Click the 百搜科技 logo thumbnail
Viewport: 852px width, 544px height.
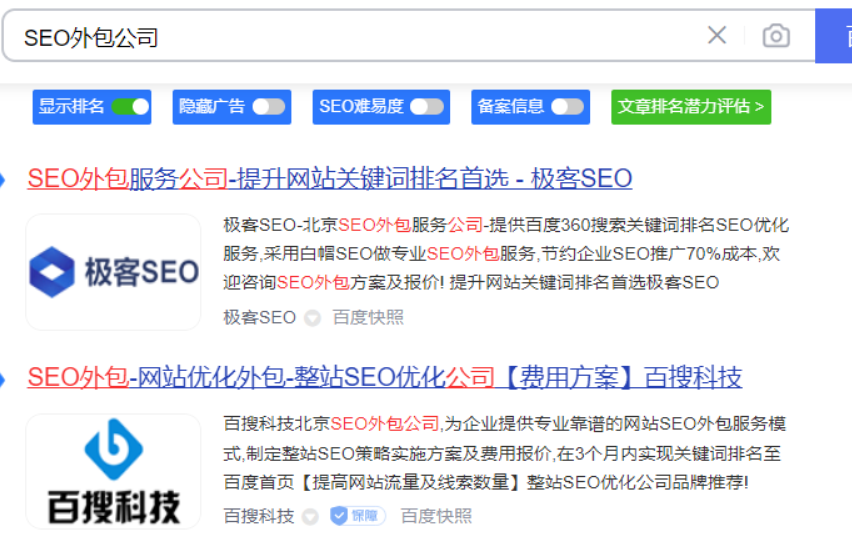pyautogui.click(x=114, y=471)
